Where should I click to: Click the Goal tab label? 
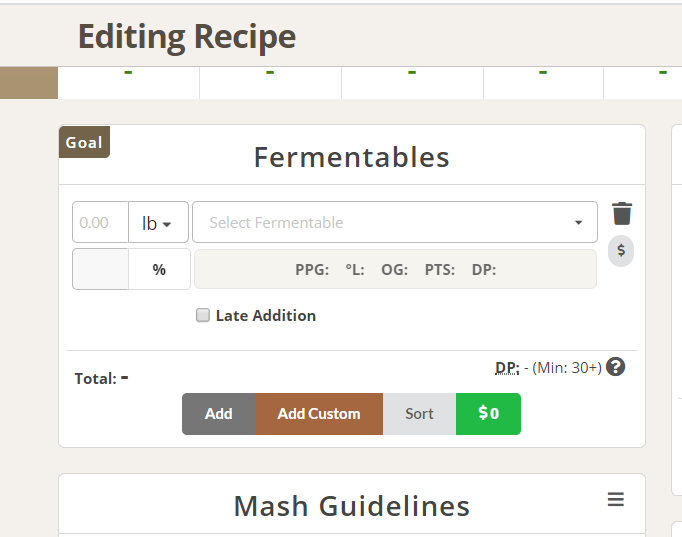coord(84,142)
